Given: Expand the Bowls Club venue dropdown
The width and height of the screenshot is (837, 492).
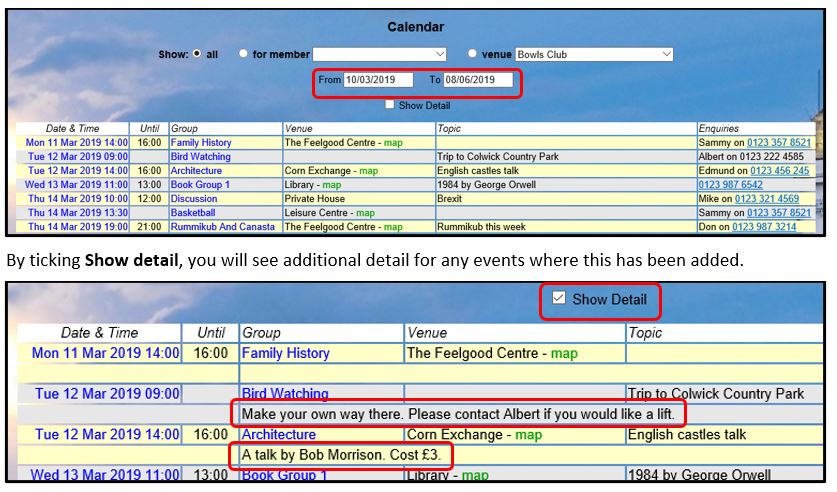Looking at the screenshot, I should point(593,54).
